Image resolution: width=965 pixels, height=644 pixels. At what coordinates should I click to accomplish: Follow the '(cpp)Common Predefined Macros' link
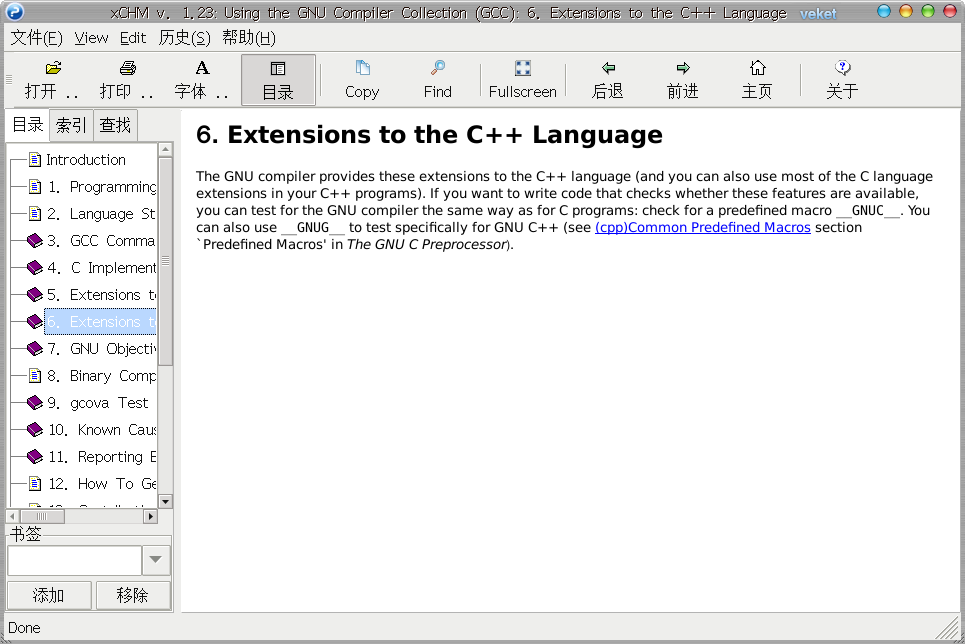[x=703, y=228]
